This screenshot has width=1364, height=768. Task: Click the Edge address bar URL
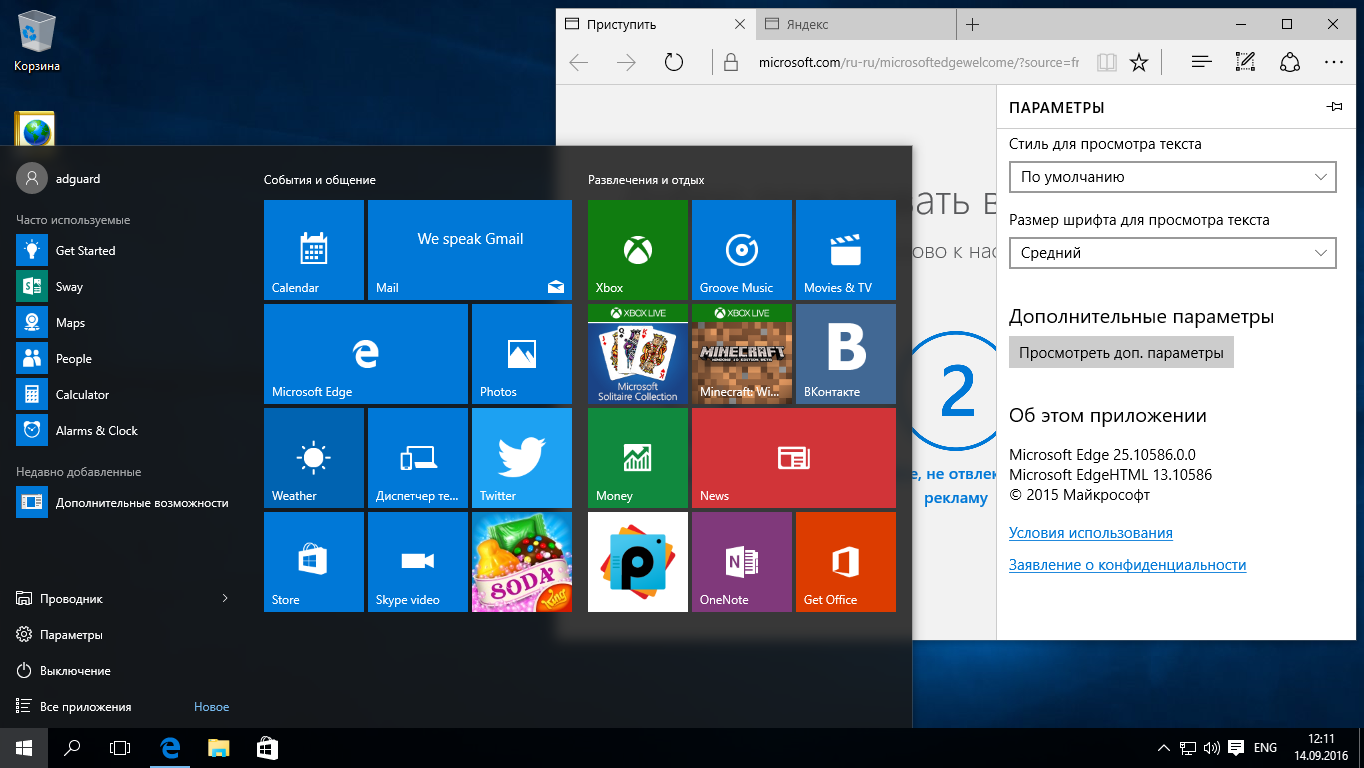918,63
